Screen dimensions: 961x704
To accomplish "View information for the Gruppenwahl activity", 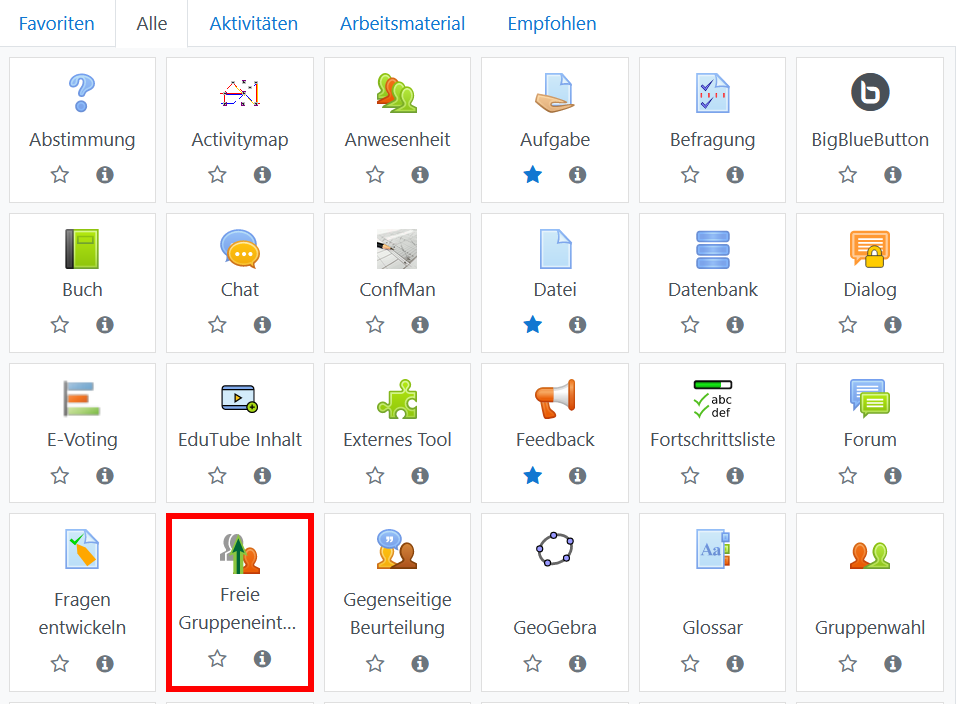I will point(893,663).
